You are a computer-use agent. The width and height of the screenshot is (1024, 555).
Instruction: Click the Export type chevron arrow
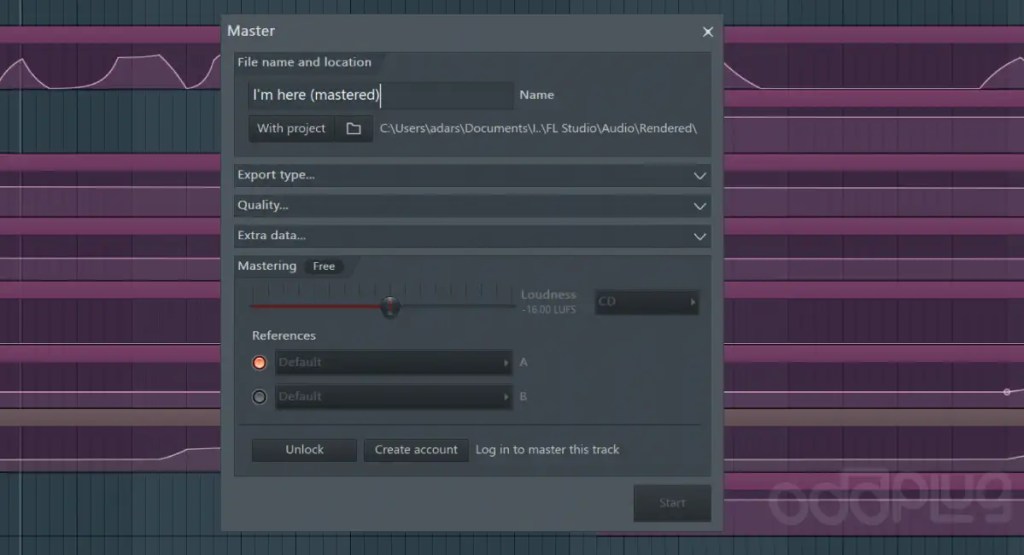click(699, 176)
